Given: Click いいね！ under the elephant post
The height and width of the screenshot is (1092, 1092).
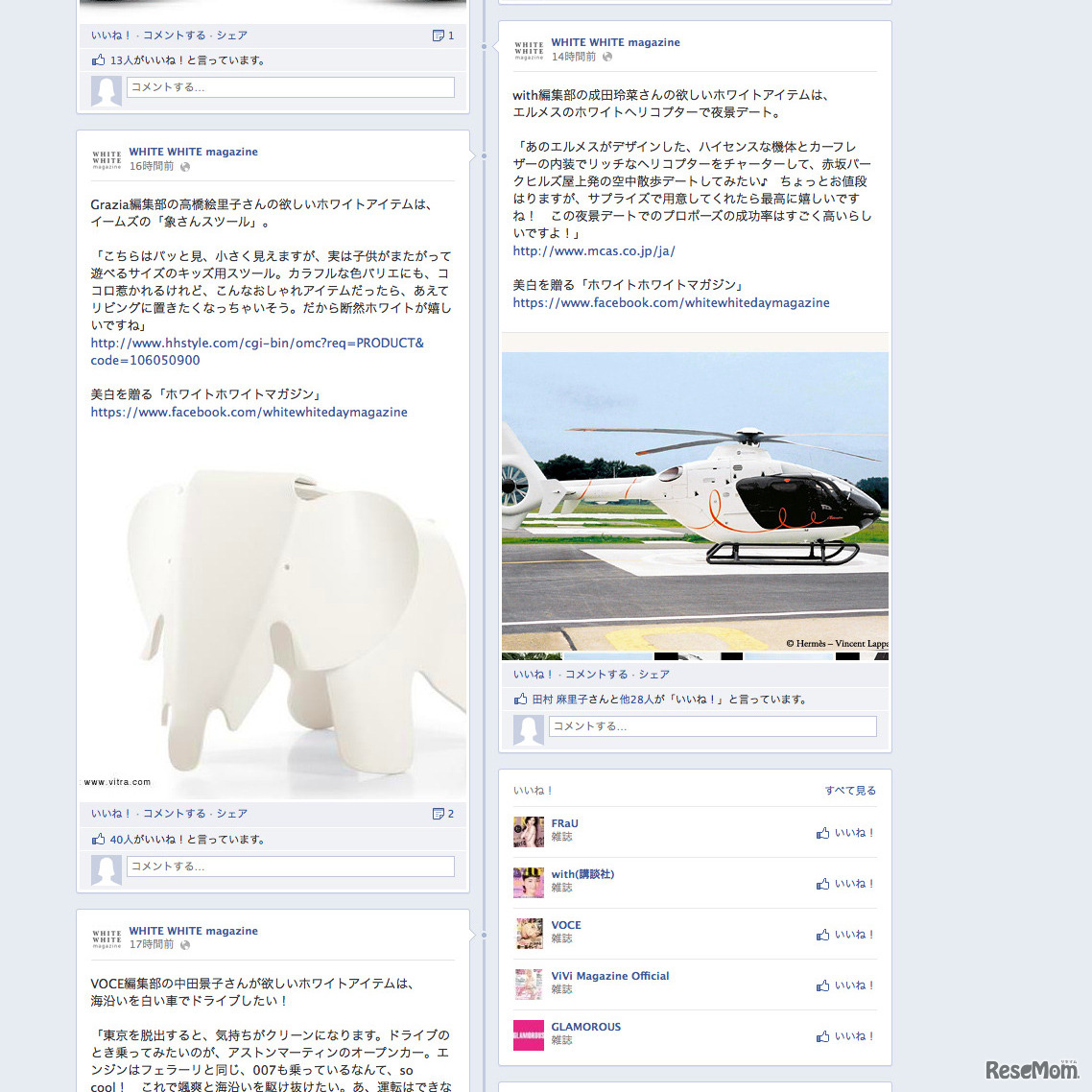Looking at the screenshot, I should 111,814.
